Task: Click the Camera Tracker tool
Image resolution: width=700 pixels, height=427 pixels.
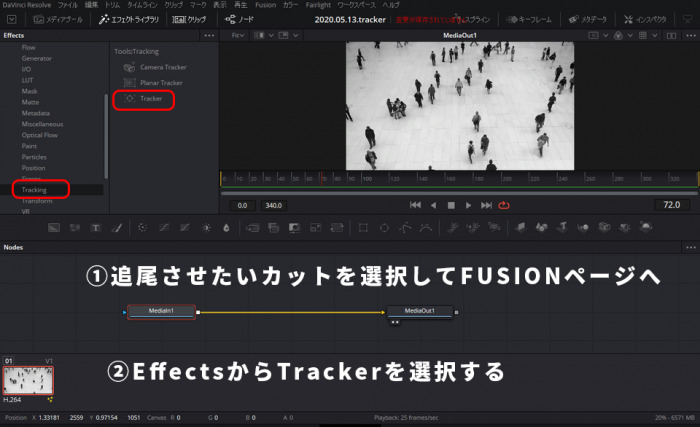Action: click(x=154, y=67)
